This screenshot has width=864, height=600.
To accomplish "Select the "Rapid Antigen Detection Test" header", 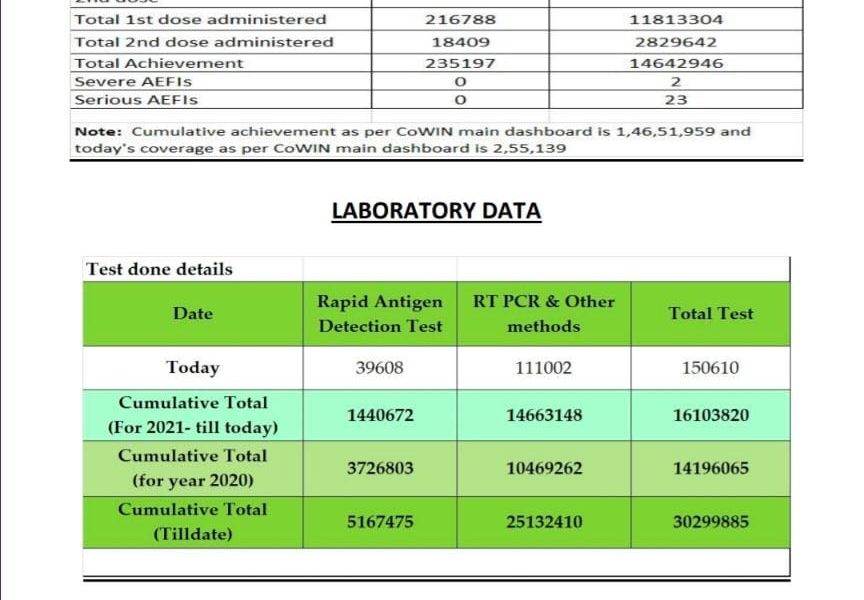I will point(380,314).
